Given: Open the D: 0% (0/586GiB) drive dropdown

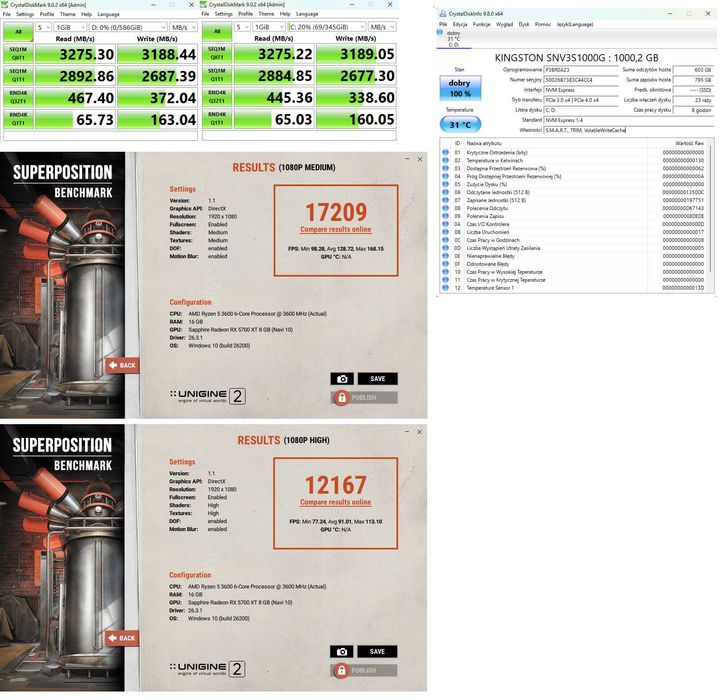Looking at the screenshot, I should click(128, 27).
